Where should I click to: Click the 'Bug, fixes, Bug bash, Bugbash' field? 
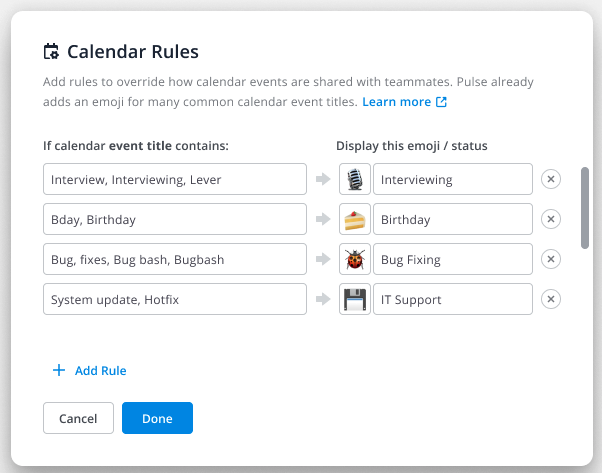(x=175, y=259)
